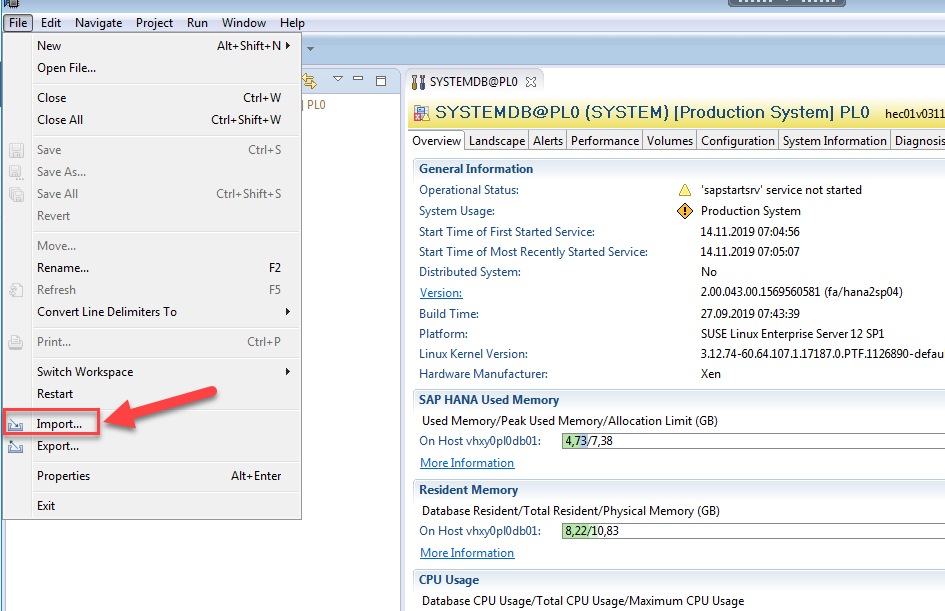Click the yellow link-with-editor arrows icon
945x611 pixels.
(x=308, y=81)
